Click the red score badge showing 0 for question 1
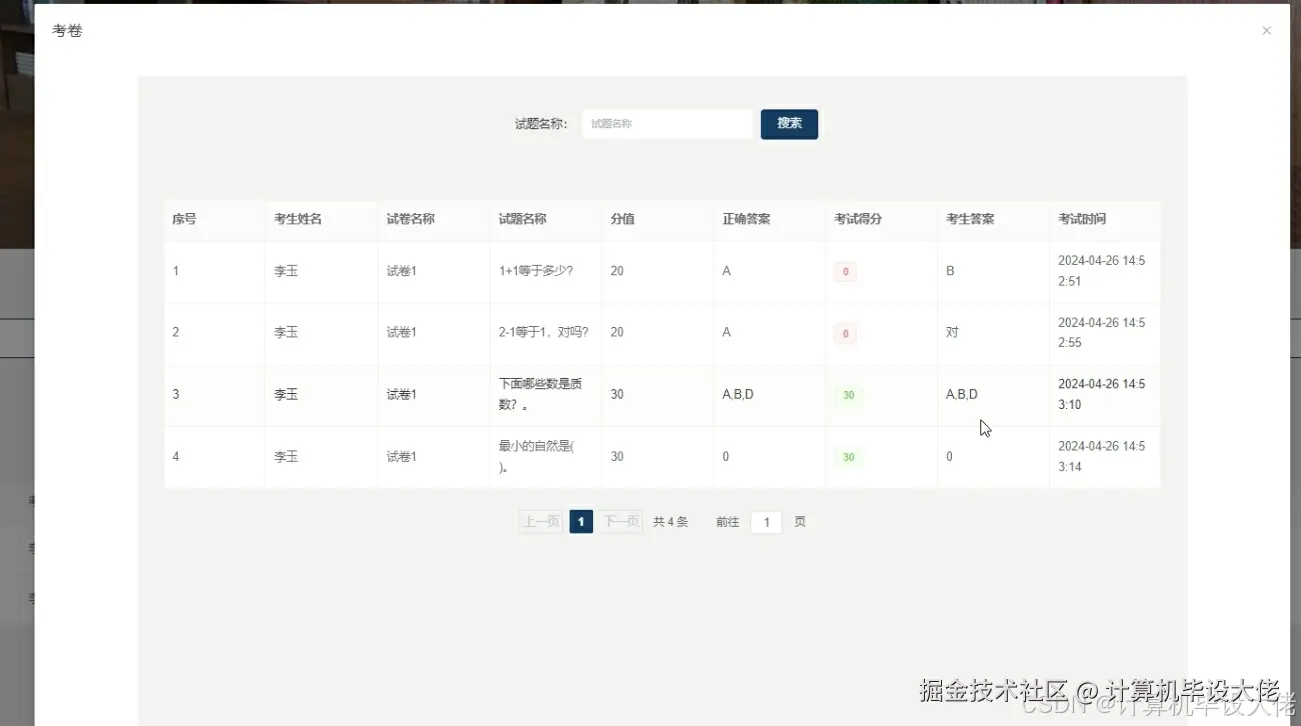The height and width of the screenshot is (726, 1301). [x=845, y=271]
